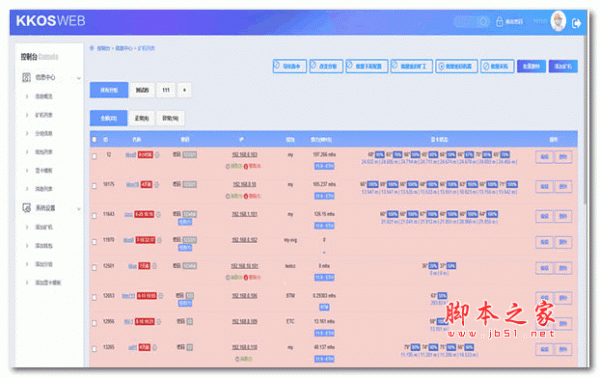Open the 添加钱包 item in the sidebar

pos(44,246)
